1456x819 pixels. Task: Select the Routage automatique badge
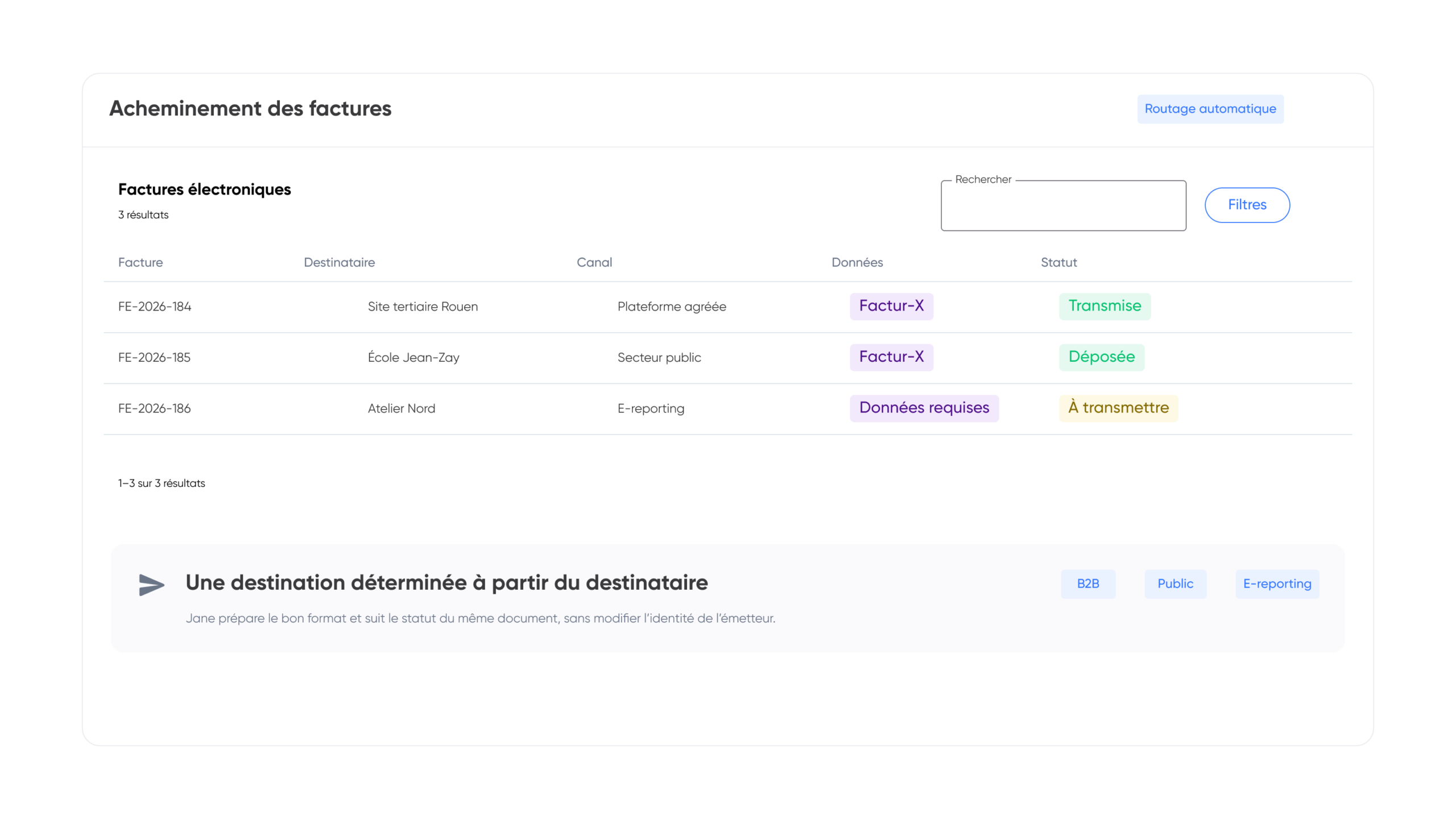1210,109
